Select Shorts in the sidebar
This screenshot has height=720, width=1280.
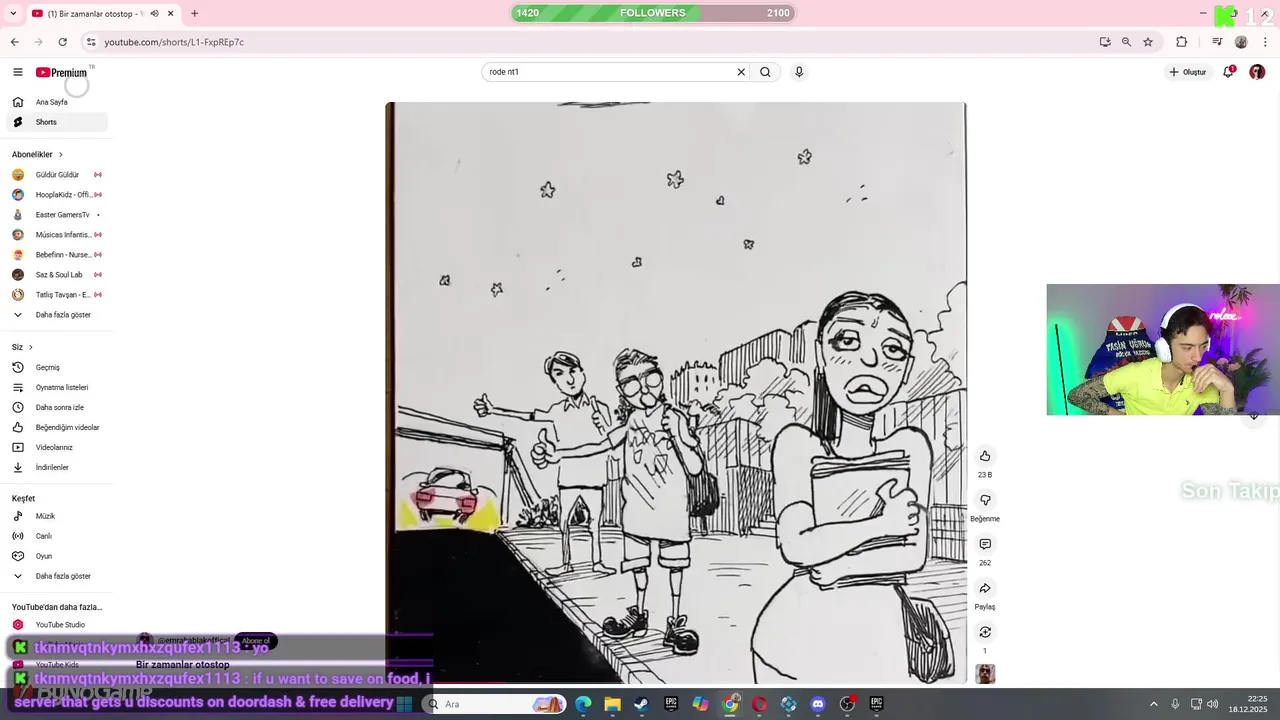click(57, 122)
